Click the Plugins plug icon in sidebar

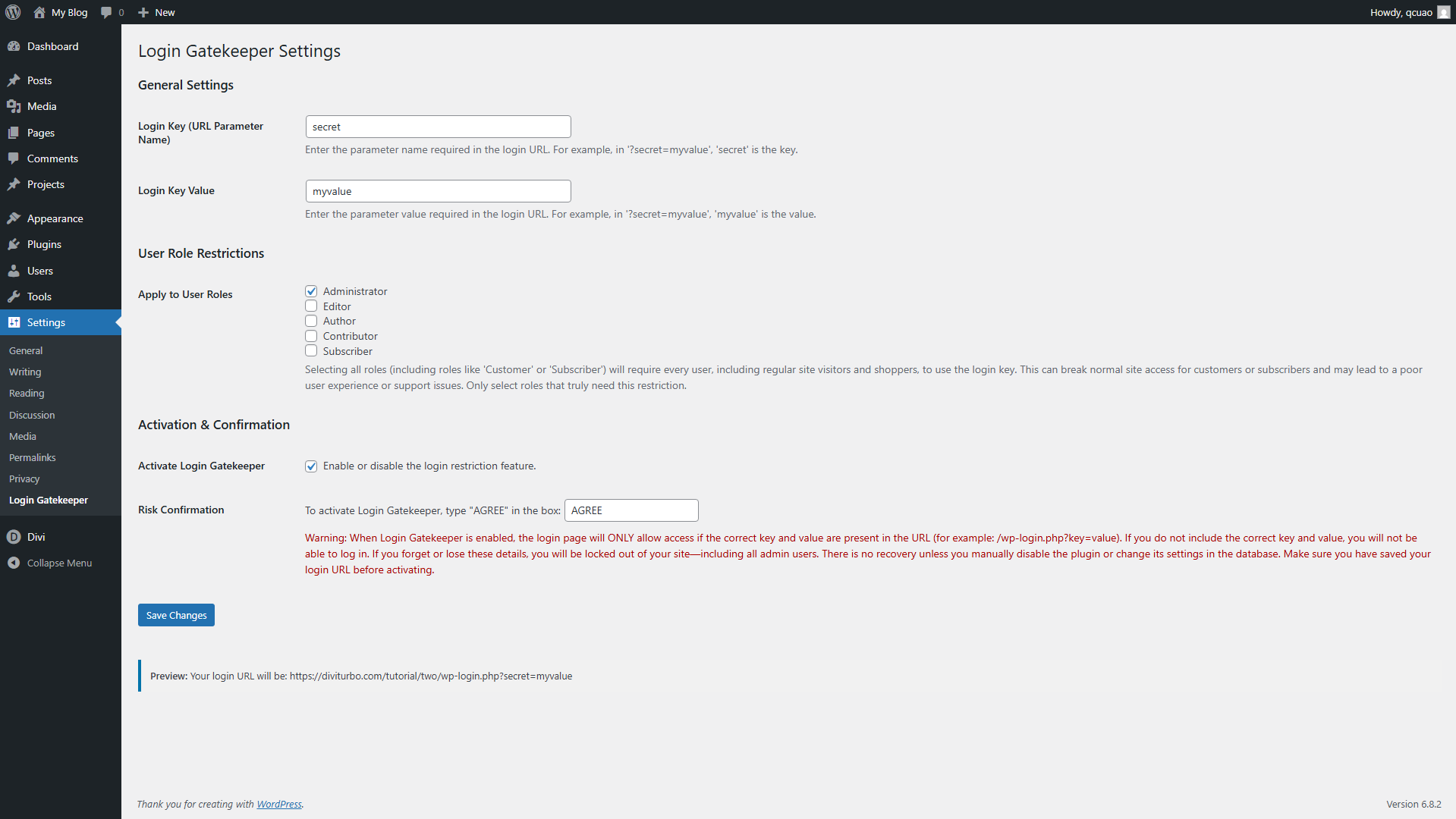click(x=14, y=244)
